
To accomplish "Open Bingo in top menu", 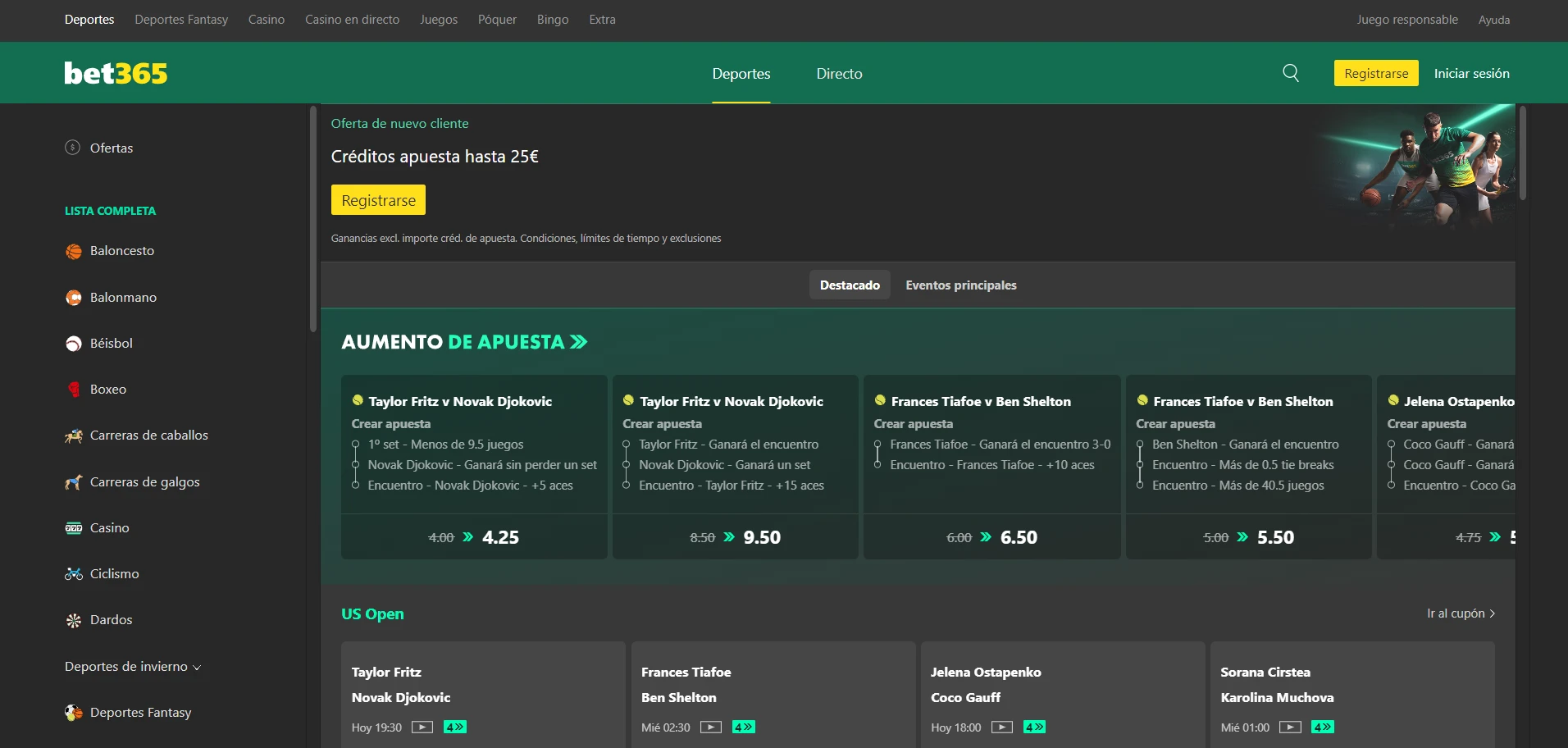I will (553, 20).
